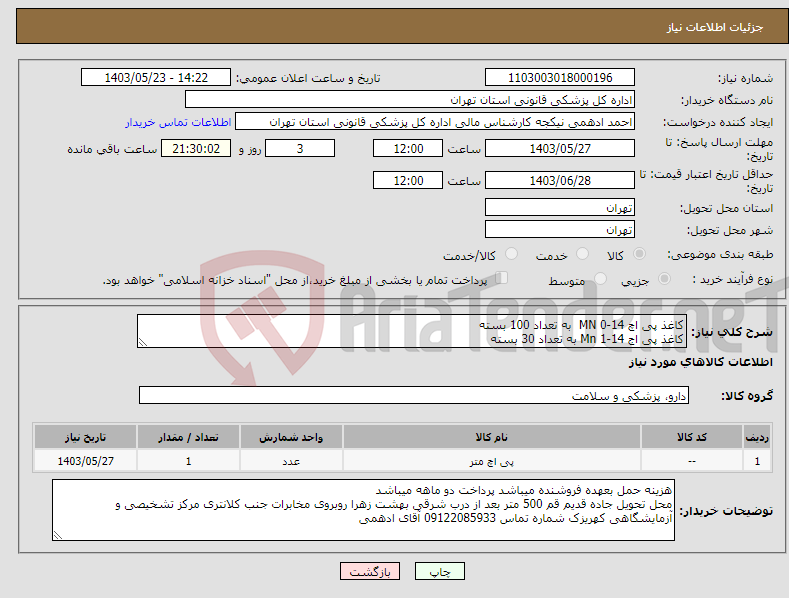Click the جزئیات اطلاعات نیاز page header
The width and height of the screenshot is (789, 598).
(x=715, y=27)
